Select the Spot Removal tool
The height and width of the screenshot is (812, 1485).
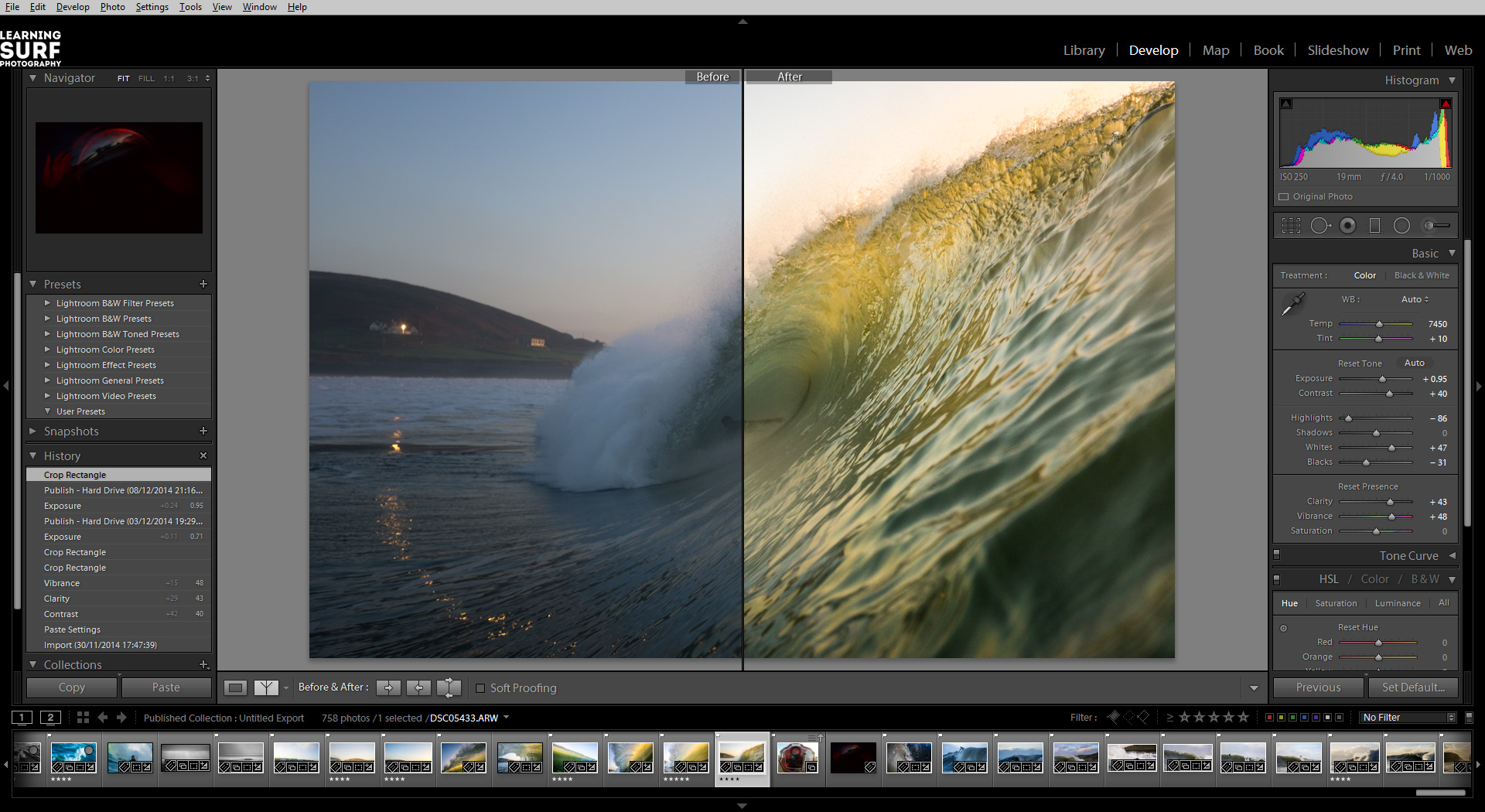(1320, 226)
